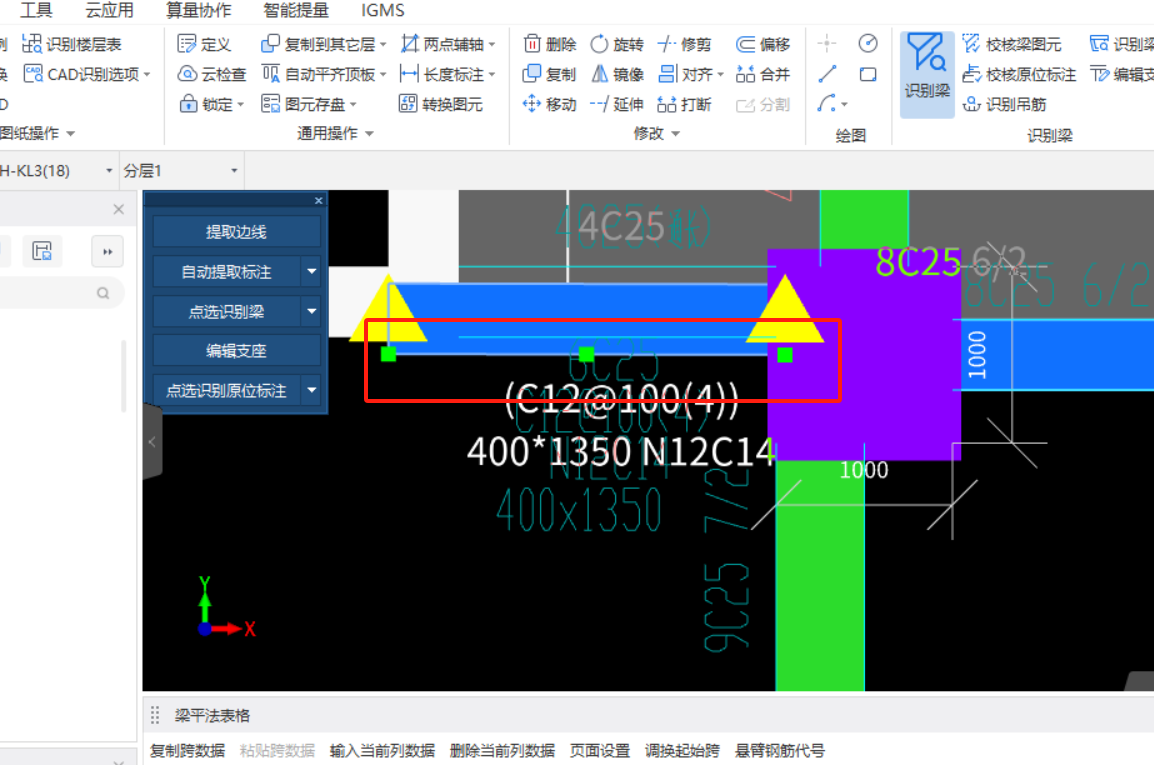1154x765 pixels.
Task: Click the left panel expand-more button
Action: [107, 252]
